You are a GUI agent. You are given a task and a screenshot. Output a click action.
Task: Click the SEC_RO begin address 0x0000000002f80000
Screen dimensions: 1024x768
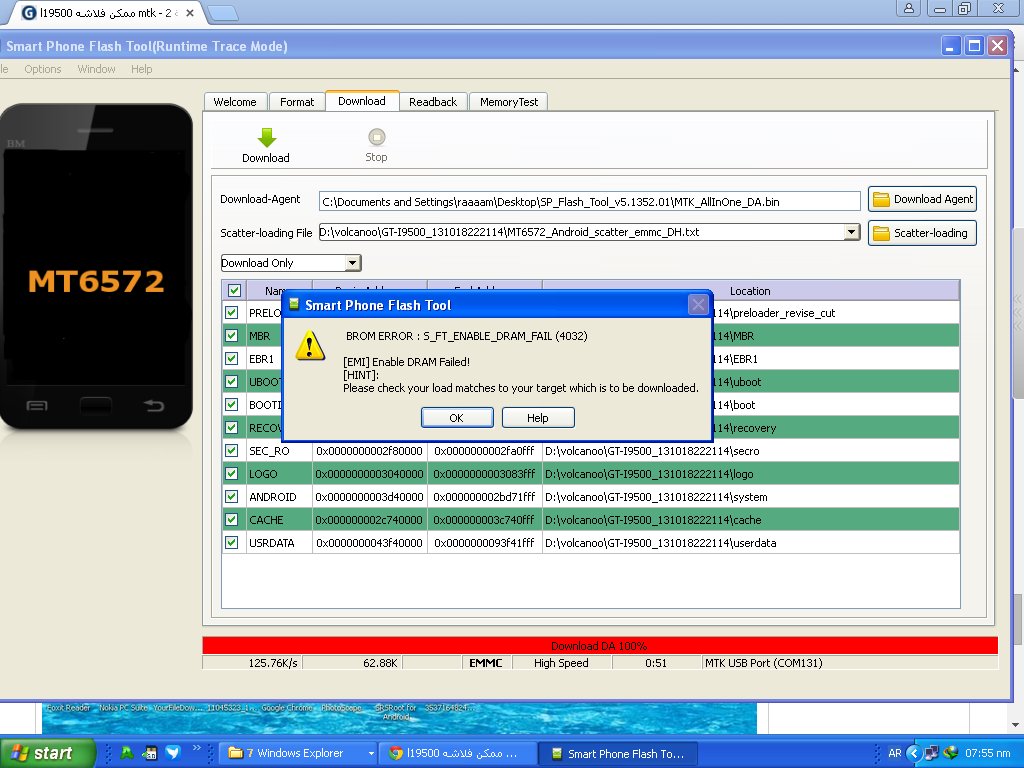(x=370, y=451)
